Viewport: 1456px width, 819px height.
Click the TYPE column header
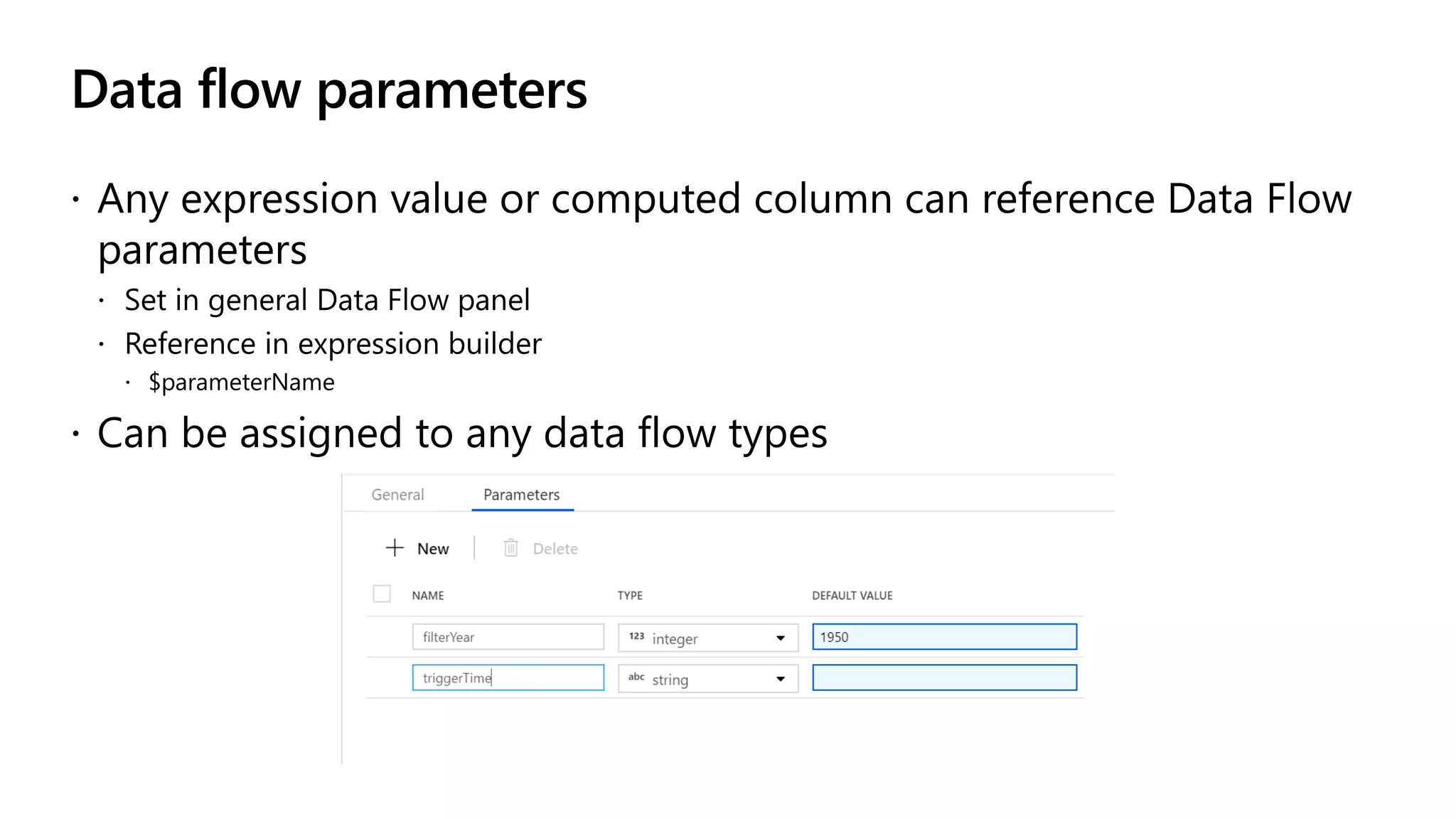[630, 596]
